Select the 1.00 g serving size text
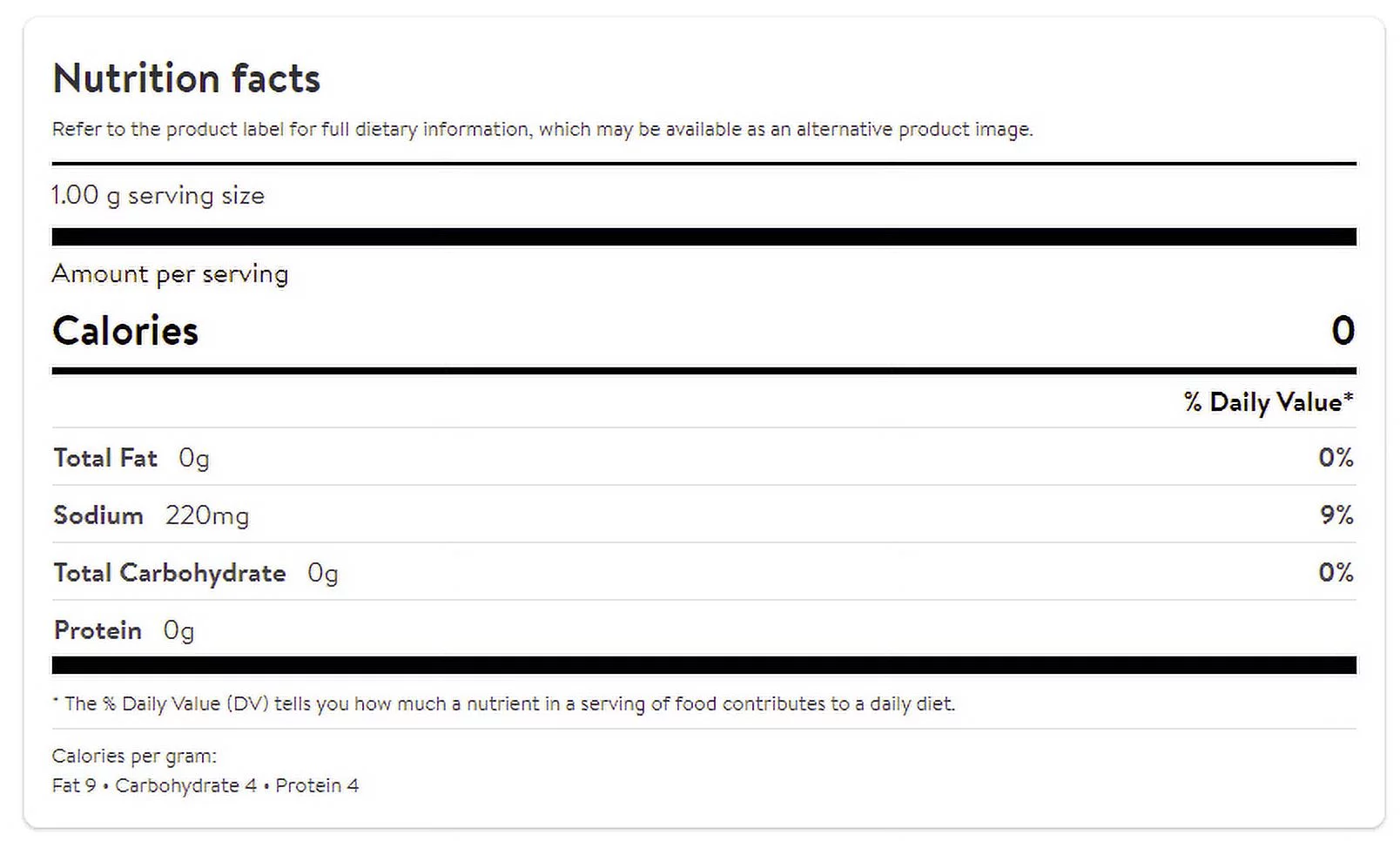This screenshot has height=841, width=1400. click(x=158, y=195)
